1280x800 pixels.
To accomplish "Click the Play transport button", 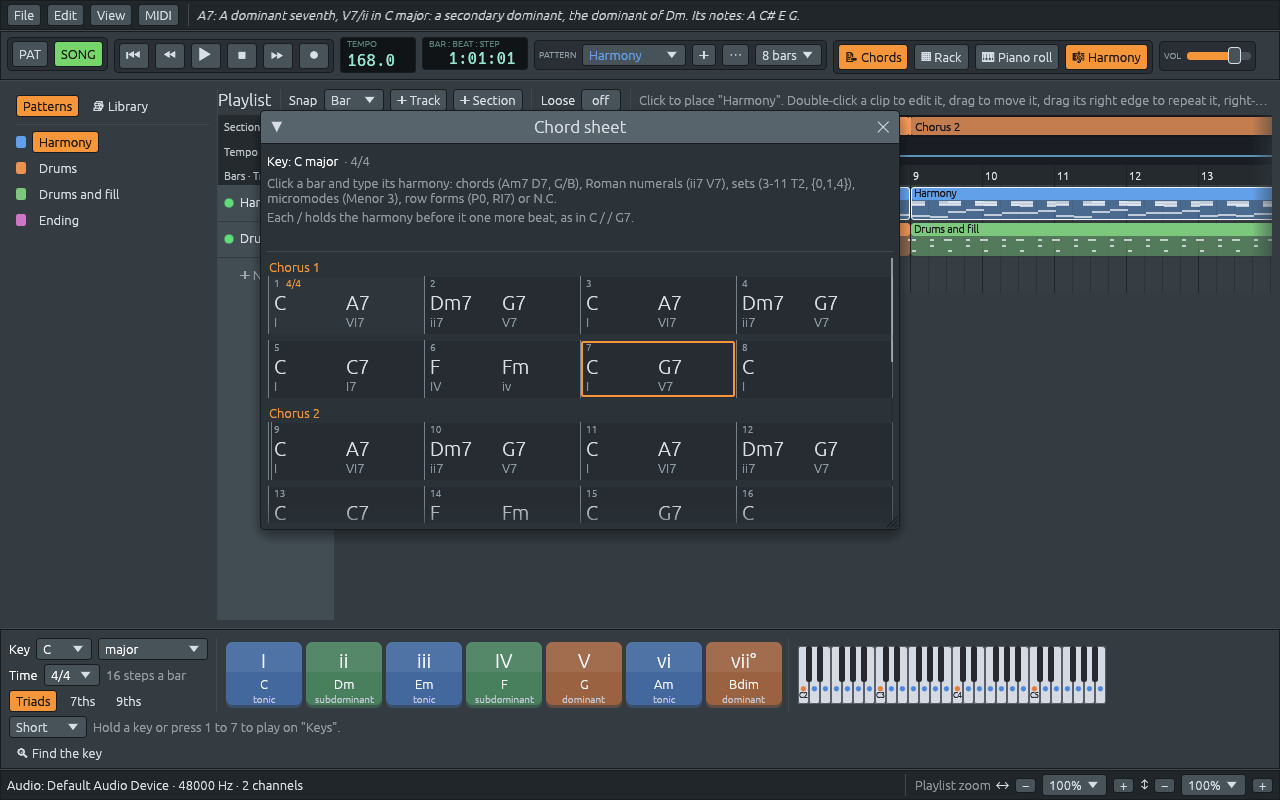I will (204, 55).
